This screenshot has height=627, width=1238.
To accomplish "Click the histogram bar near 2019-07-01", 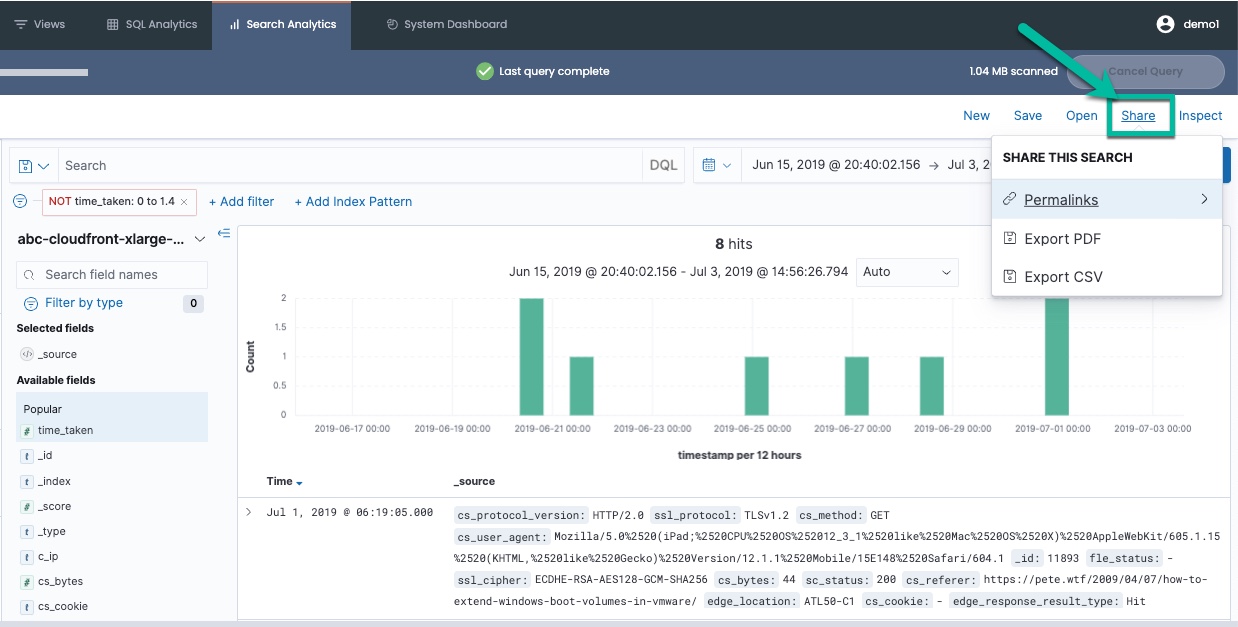I will coord(1056,356).
